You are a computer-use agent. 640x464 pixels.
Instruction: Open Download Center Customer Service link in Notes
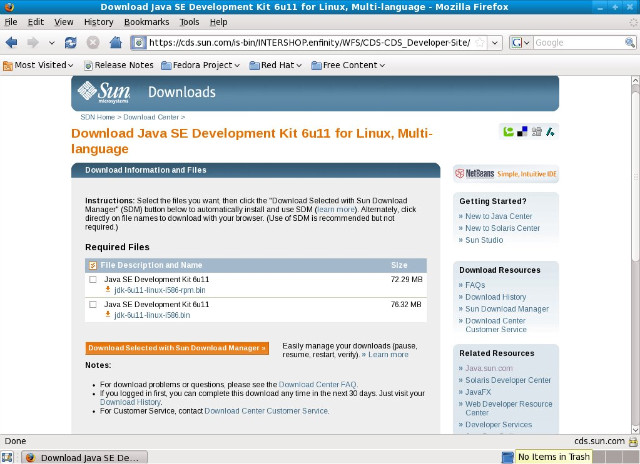point(266,411)
